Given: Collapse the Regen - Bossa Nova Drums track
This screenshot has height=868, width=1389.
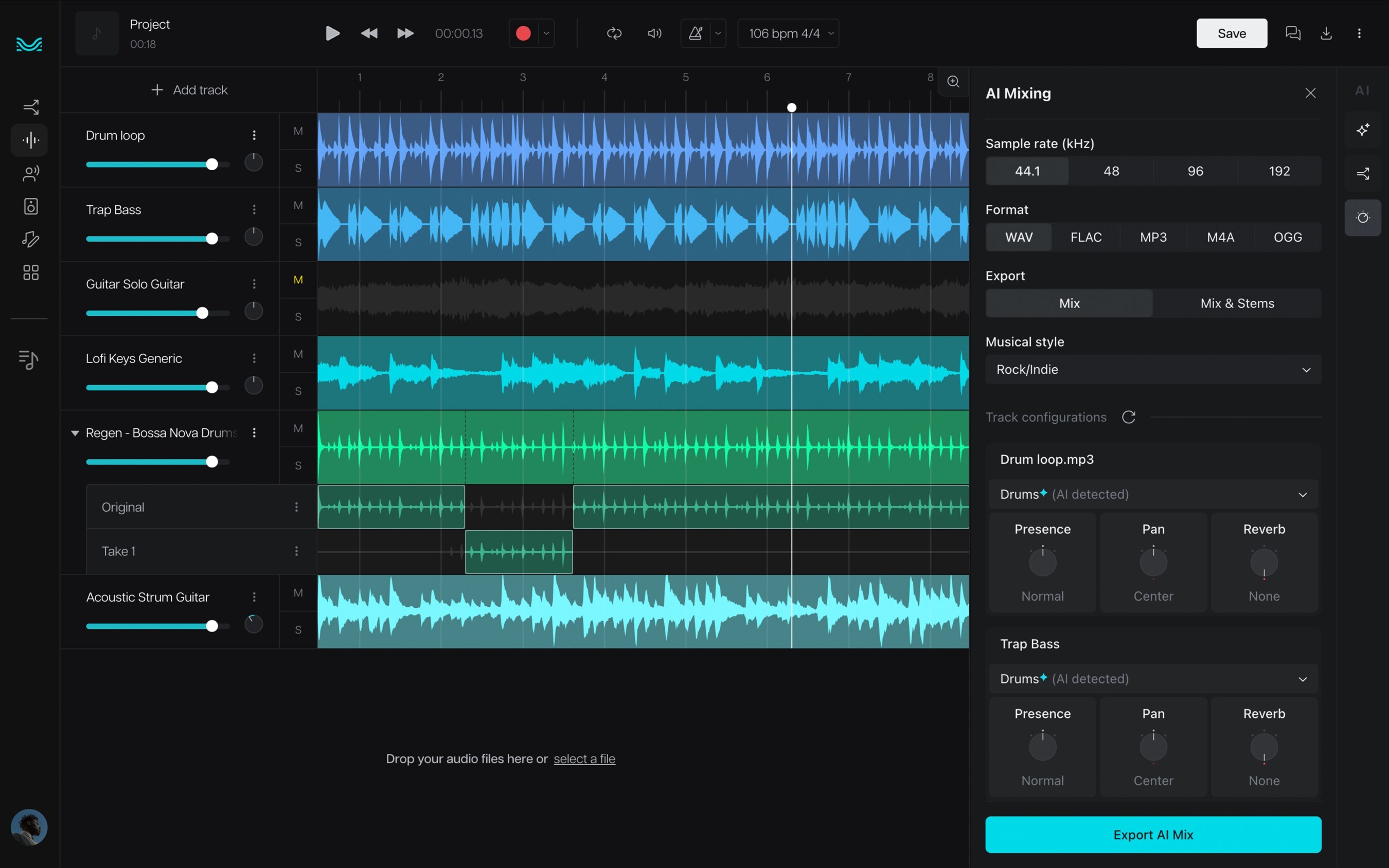Looking at the screenshot, I should pyautogui.click(x=75, y=433).
